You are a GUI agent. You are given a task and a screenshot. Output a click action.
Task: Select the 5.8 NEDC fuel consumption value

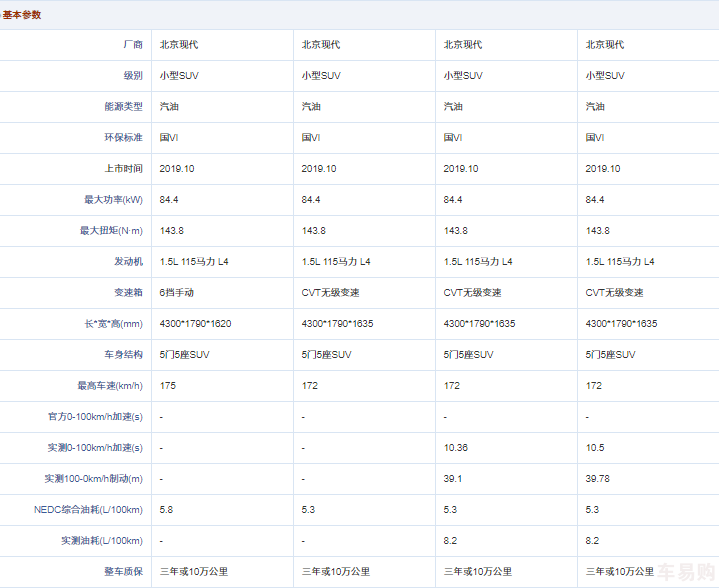(166, 510)
